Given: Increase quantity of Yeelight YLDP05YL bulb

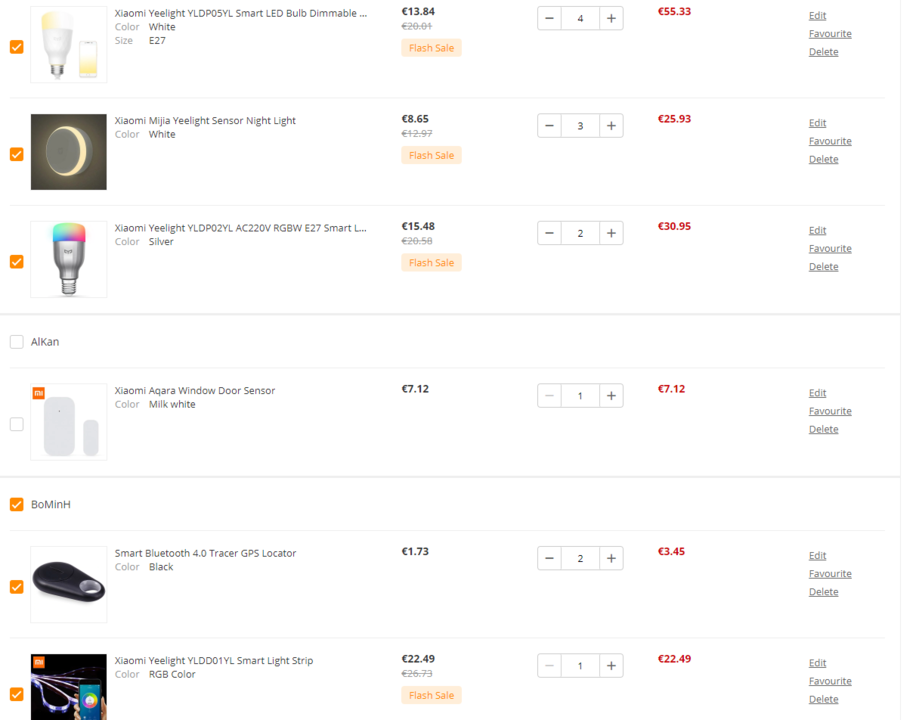Looking at the screenshot, I should [611, 18].
